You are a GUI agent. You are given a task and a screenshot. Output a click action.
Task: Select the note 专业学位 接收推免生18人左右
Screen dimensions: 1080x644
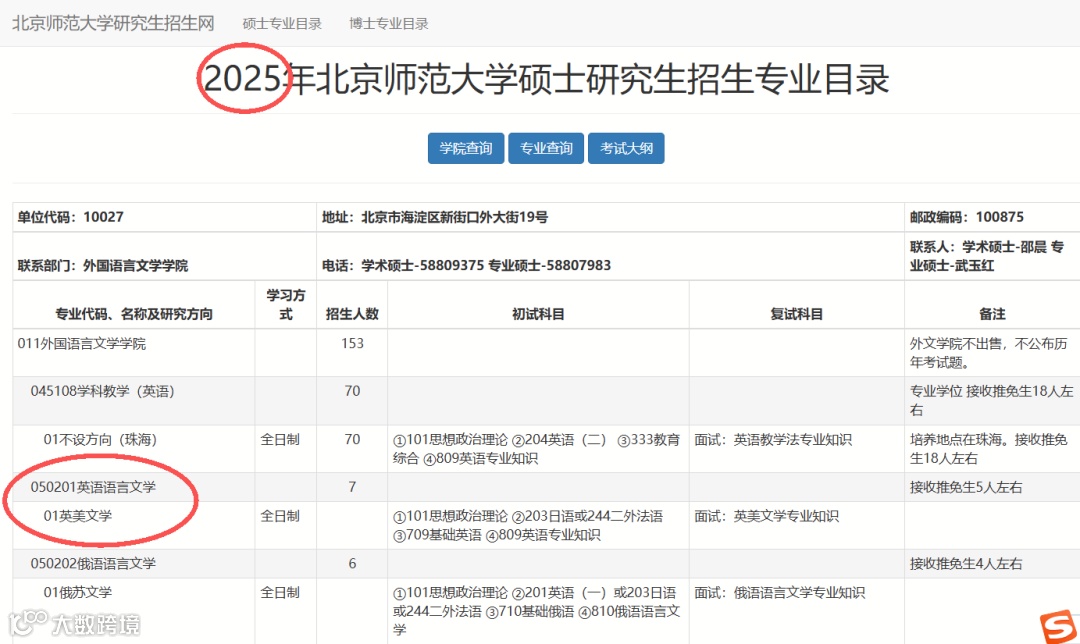991,400
